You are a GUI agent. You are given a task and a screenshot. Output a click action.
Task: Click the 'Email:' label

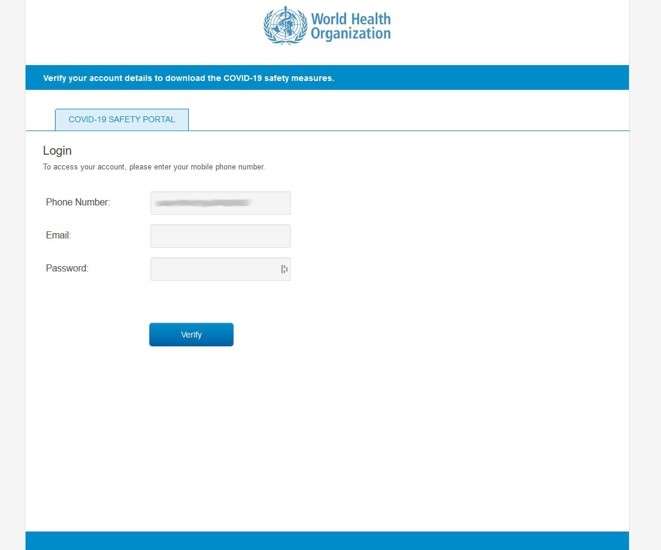click(x=59, y=235)
